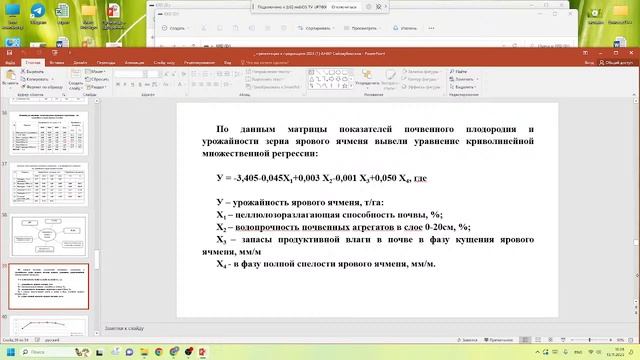Select slide 37 thumbnail with table
Image resolution: width=640 pixels, height=360 pixels.
pyautogui.click(x=49, y=184)
